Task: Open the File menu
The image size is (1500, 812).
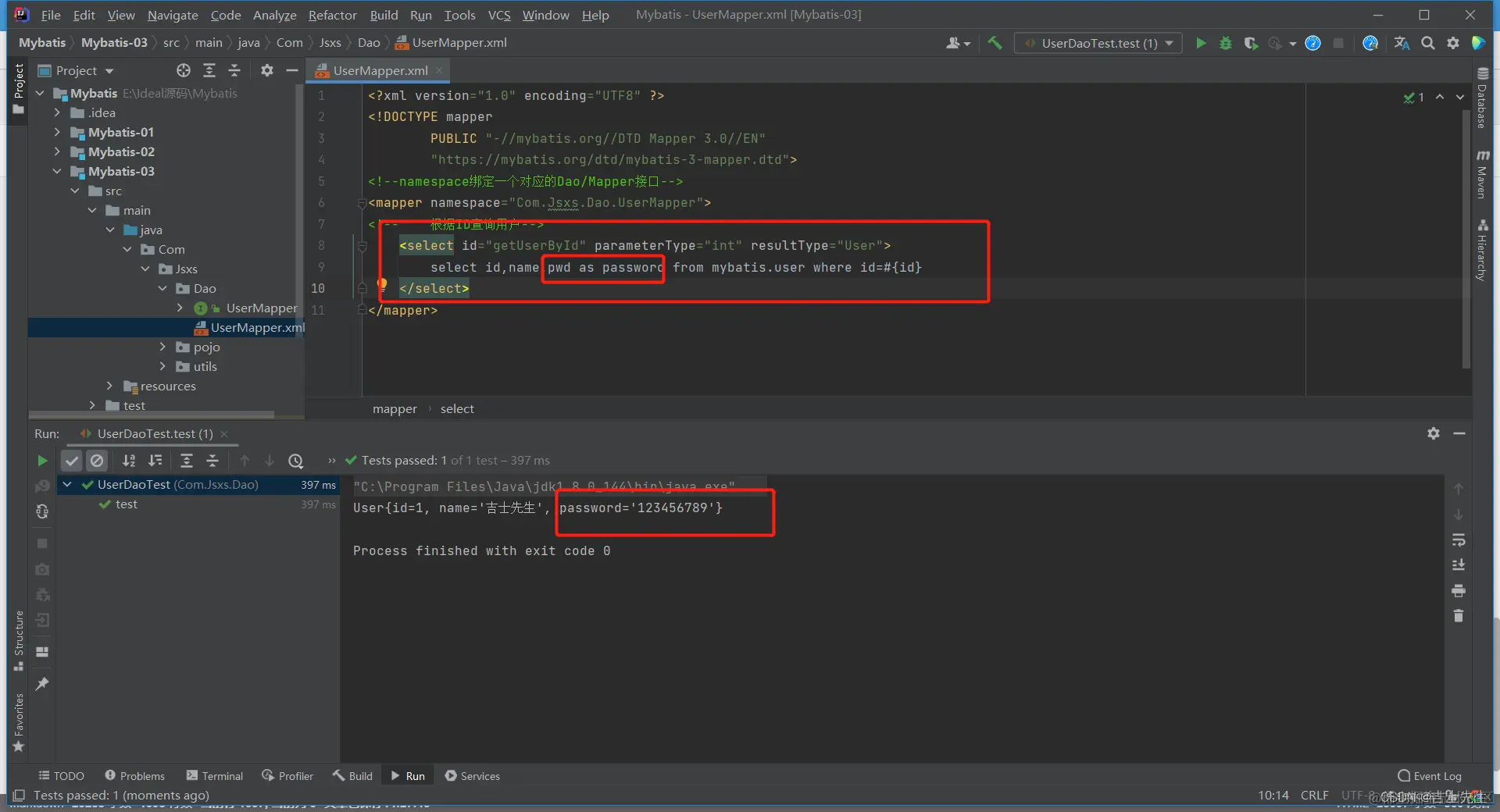Action: click(51, 15)
